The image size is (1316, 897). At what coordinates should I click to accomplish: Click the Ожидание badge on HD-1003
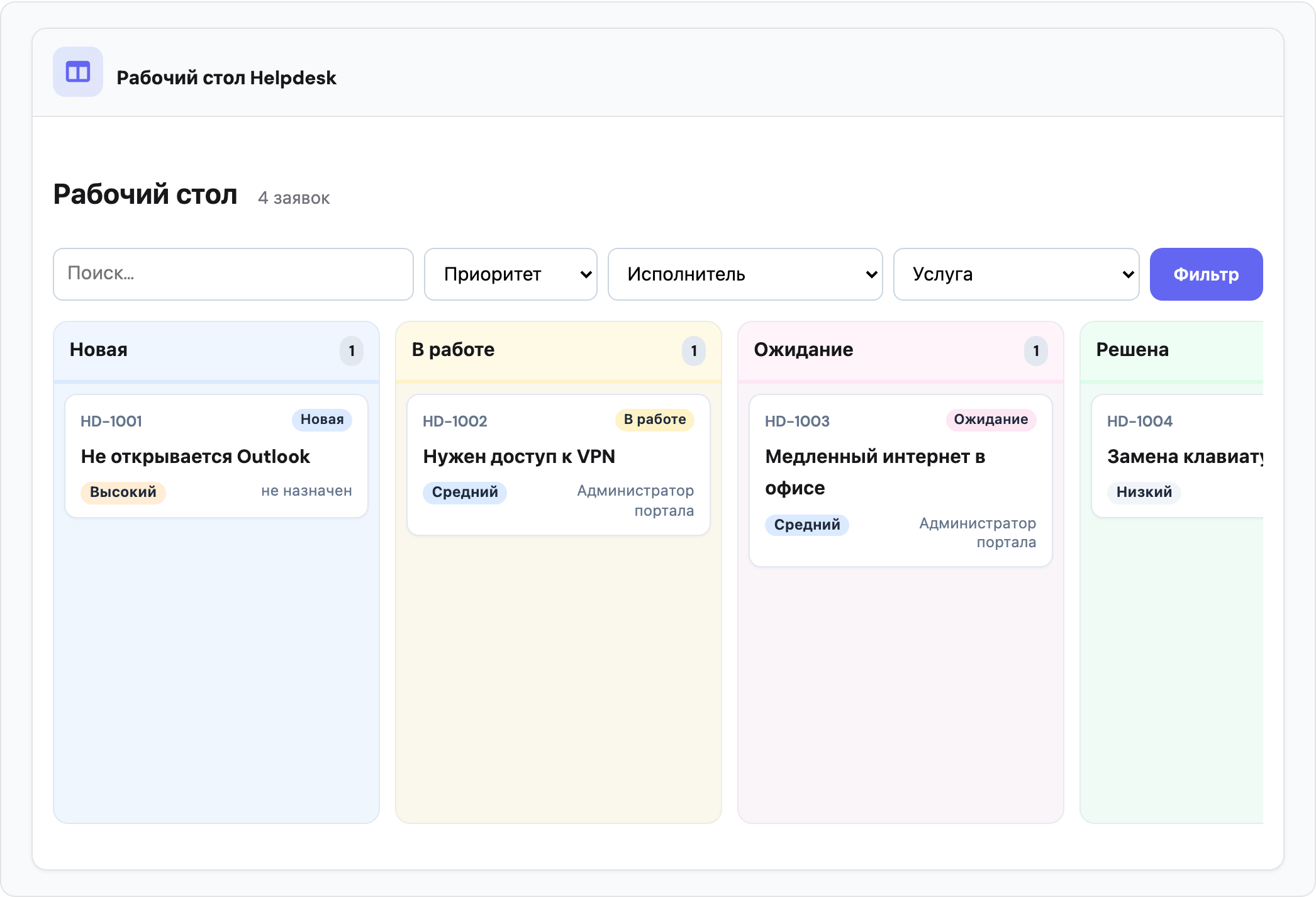991,420
